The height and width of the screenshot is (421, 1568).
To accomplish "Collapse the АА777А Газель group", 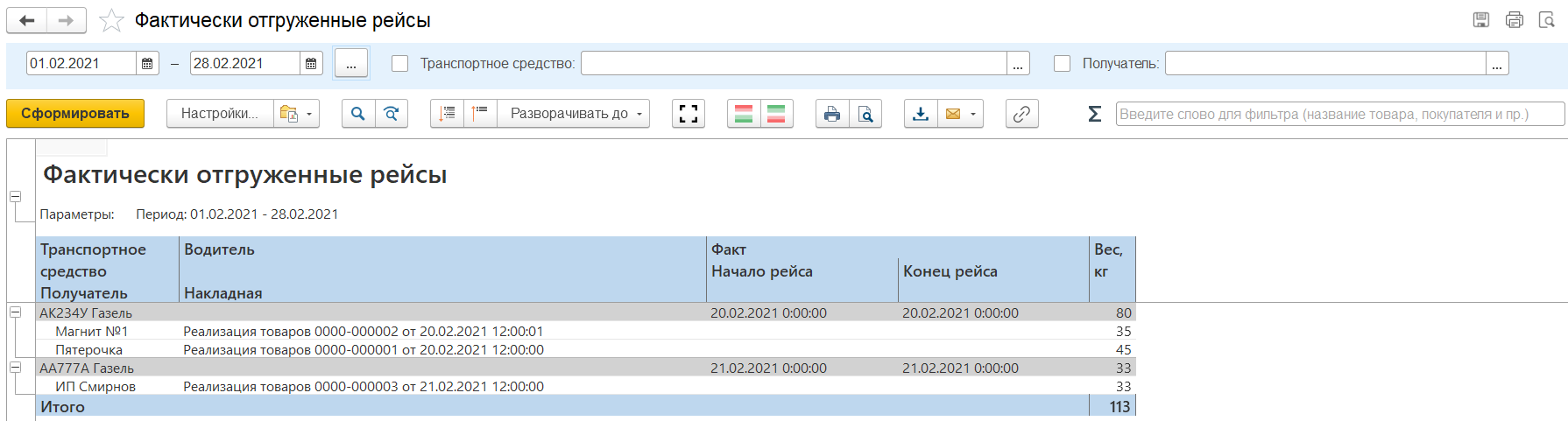I will (x=15, y=368).
